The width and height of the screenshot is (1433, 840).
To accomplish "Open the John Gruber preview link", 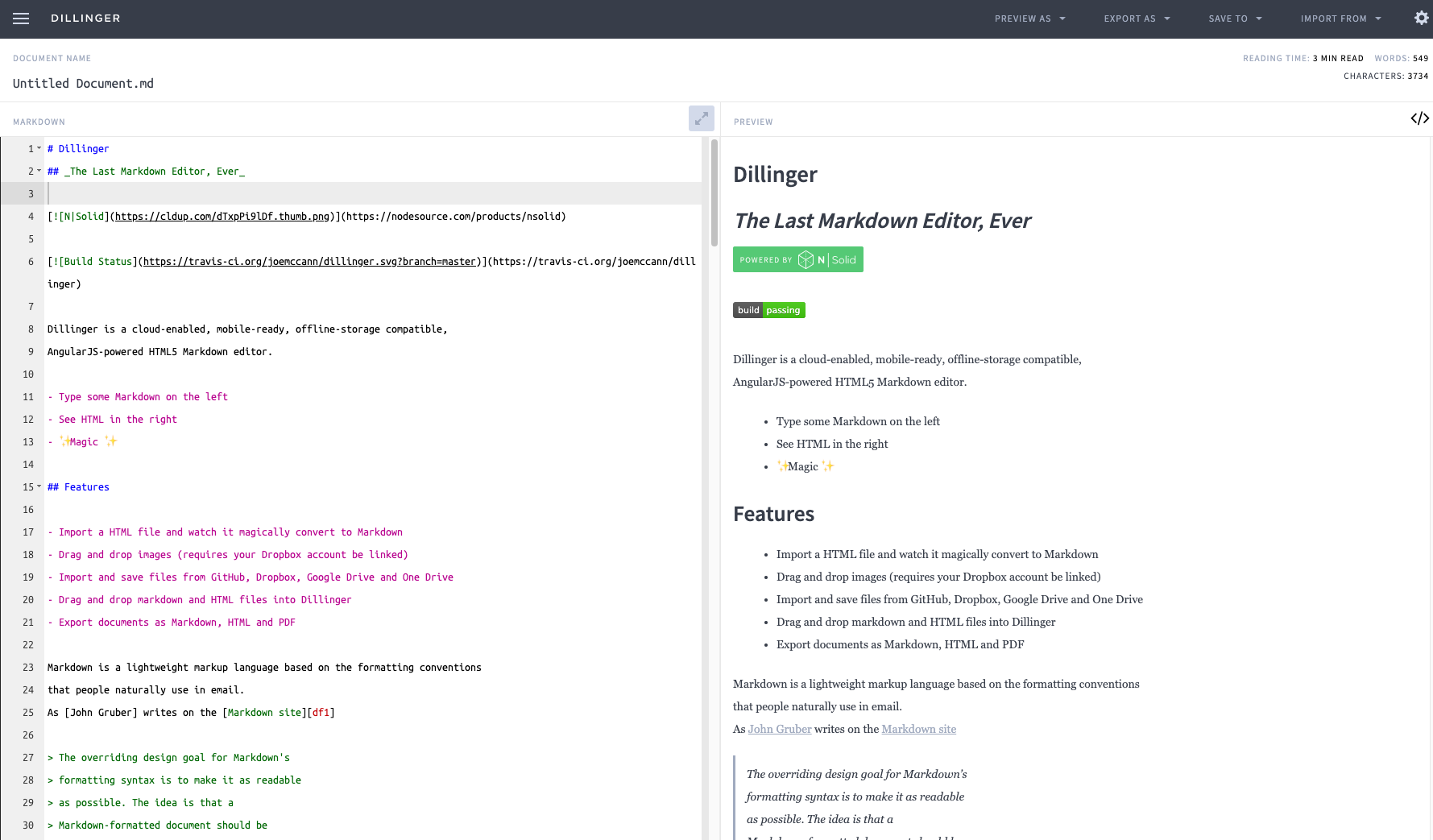I will click(x=780, y=729).
